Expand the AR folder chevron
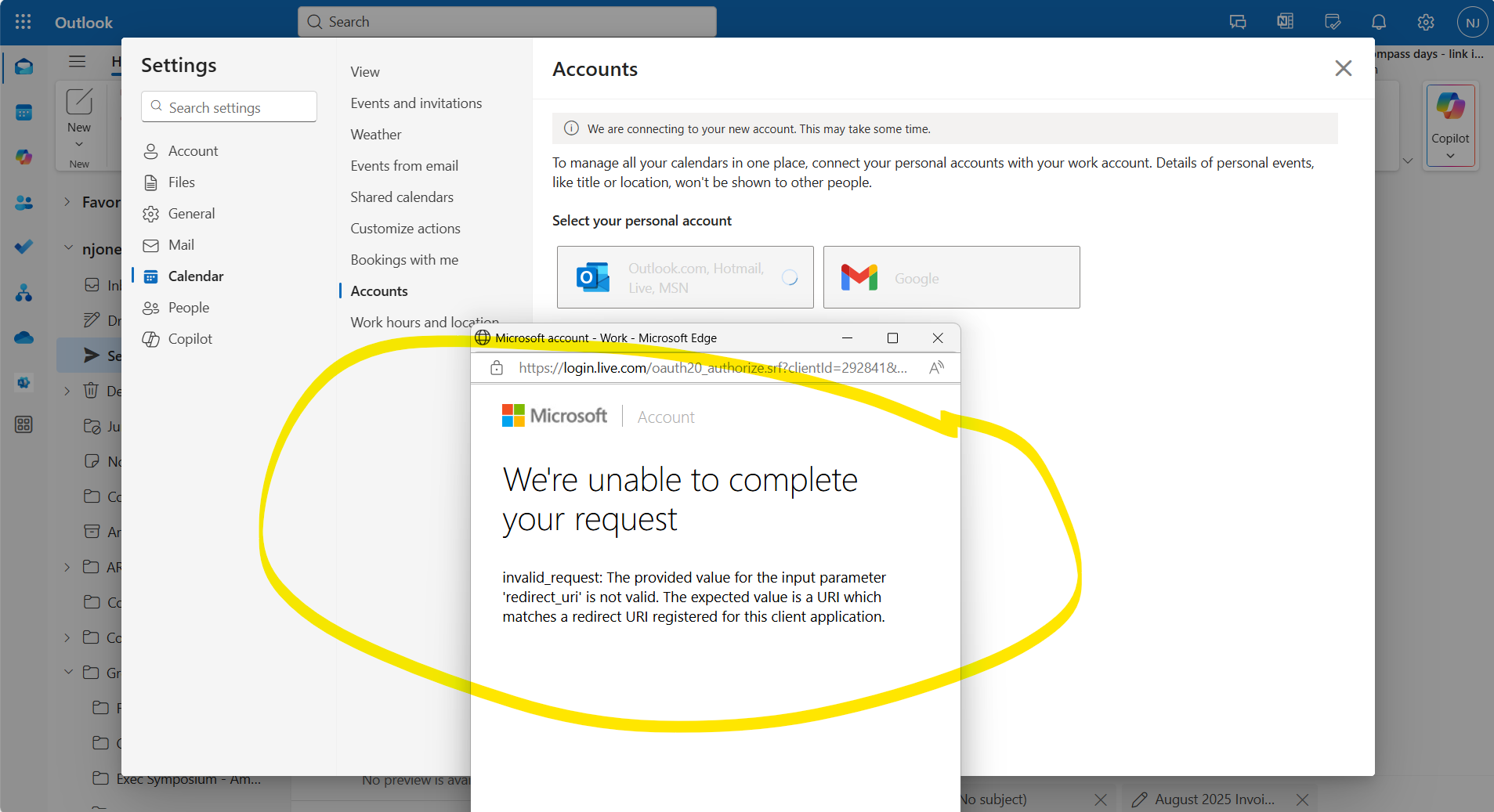The width and height of the screenshot is (1494, 812). [67, 567]
